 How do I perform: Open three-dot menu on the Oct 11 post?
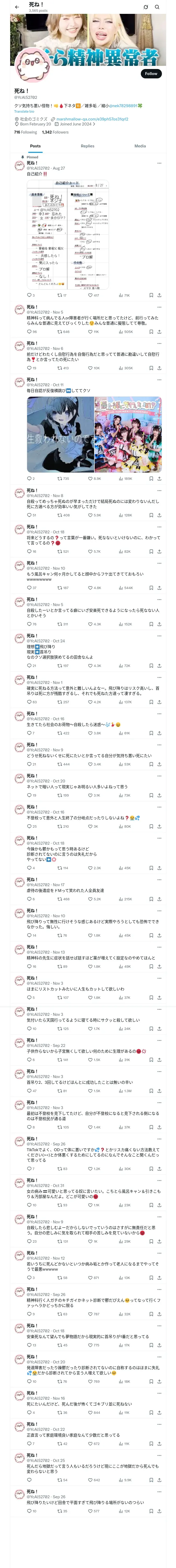(x=159, y=380)
